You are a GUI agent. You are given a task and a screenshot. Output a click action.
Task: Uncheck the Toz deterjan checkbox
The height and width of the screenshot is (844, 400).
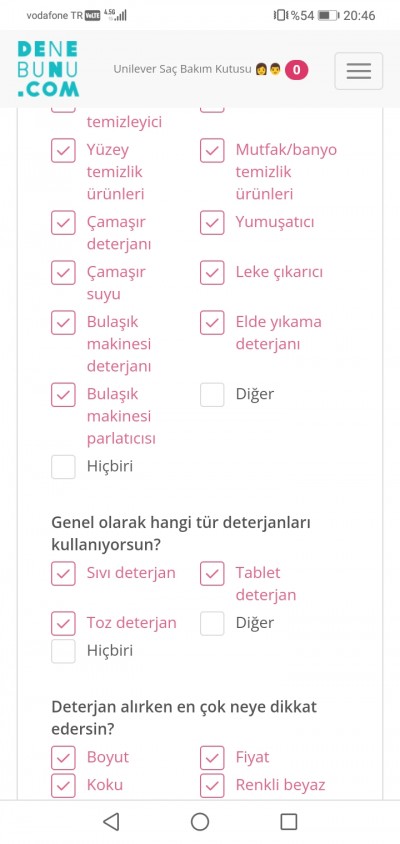(x=63, y=623)
